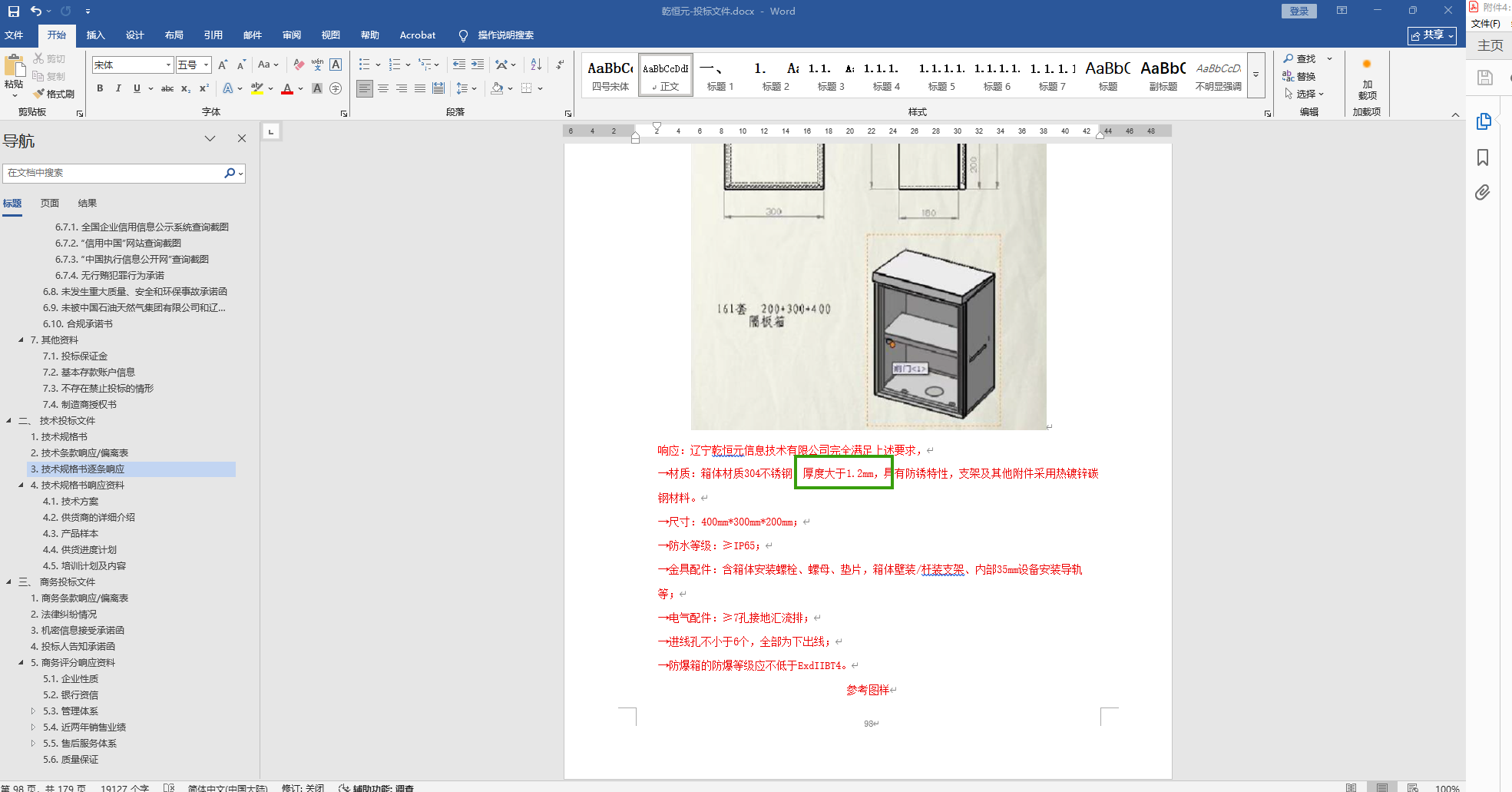The width and height of the screenshot is (1512, 792).
Task: Open the font name dropdown (宋体)
Action: 168,65
